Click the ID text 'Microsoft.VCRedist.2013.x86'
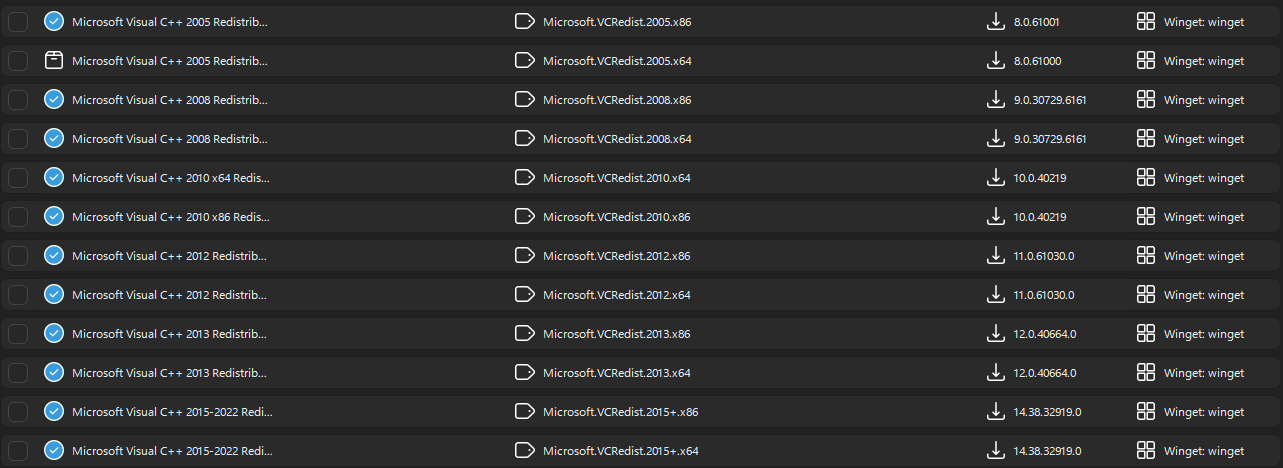The width and height of the screenshot is (1283, 468). 617,334
